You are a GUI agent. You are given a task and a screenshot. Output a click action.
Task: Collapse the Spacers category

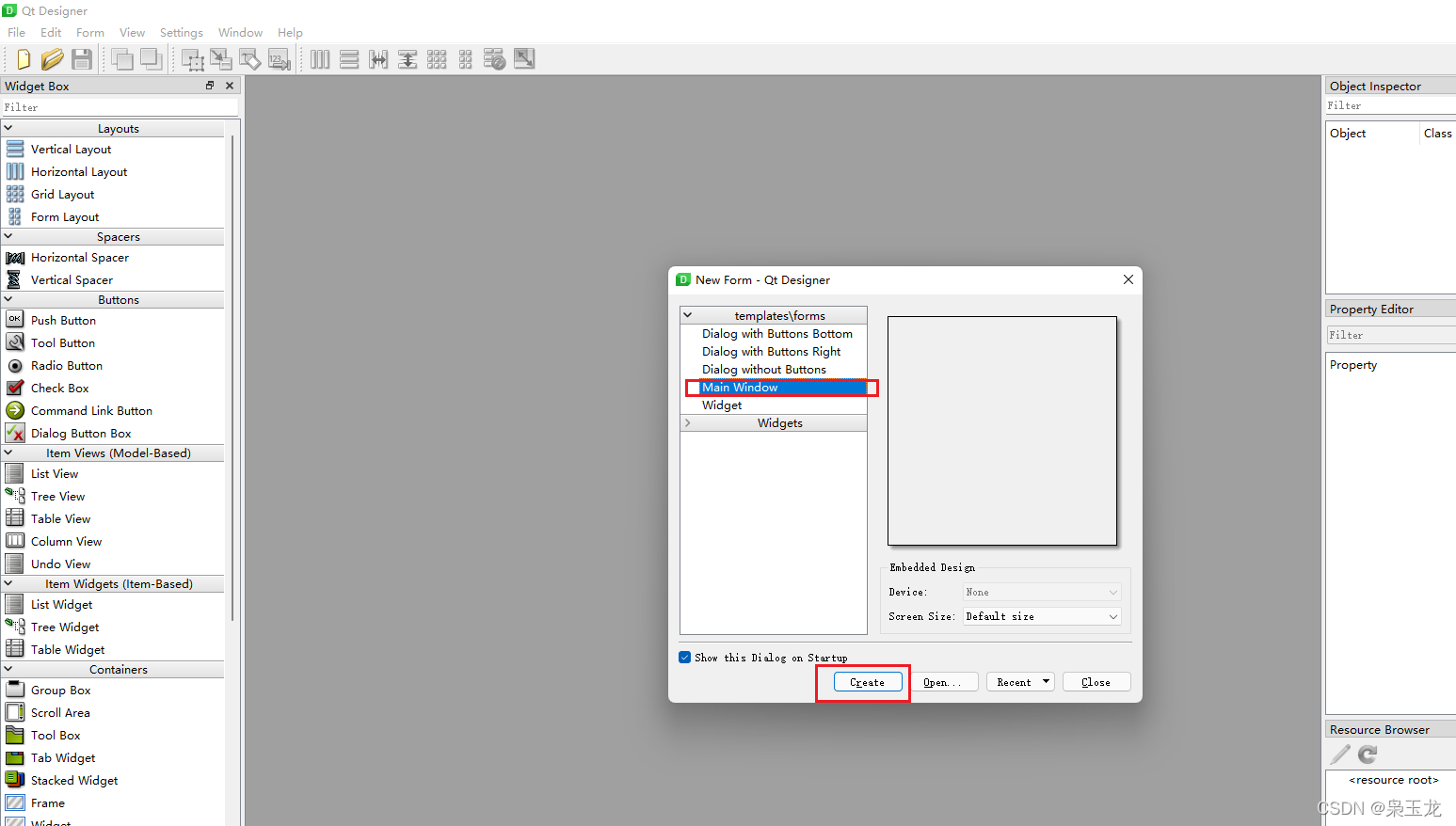8,237
